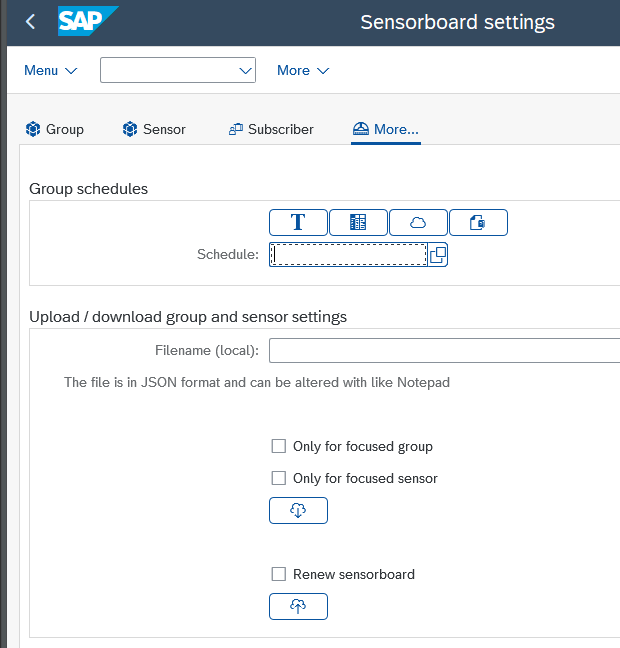620x648 pixels.
Task: Click into the Filename (local) field
Action: click(x=444, y=350)
